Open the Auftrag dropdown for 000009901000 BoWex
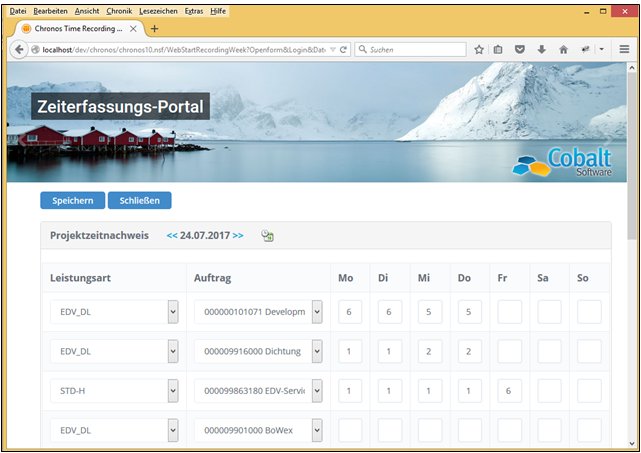This screenshot has height=453, width=641. 317,430
